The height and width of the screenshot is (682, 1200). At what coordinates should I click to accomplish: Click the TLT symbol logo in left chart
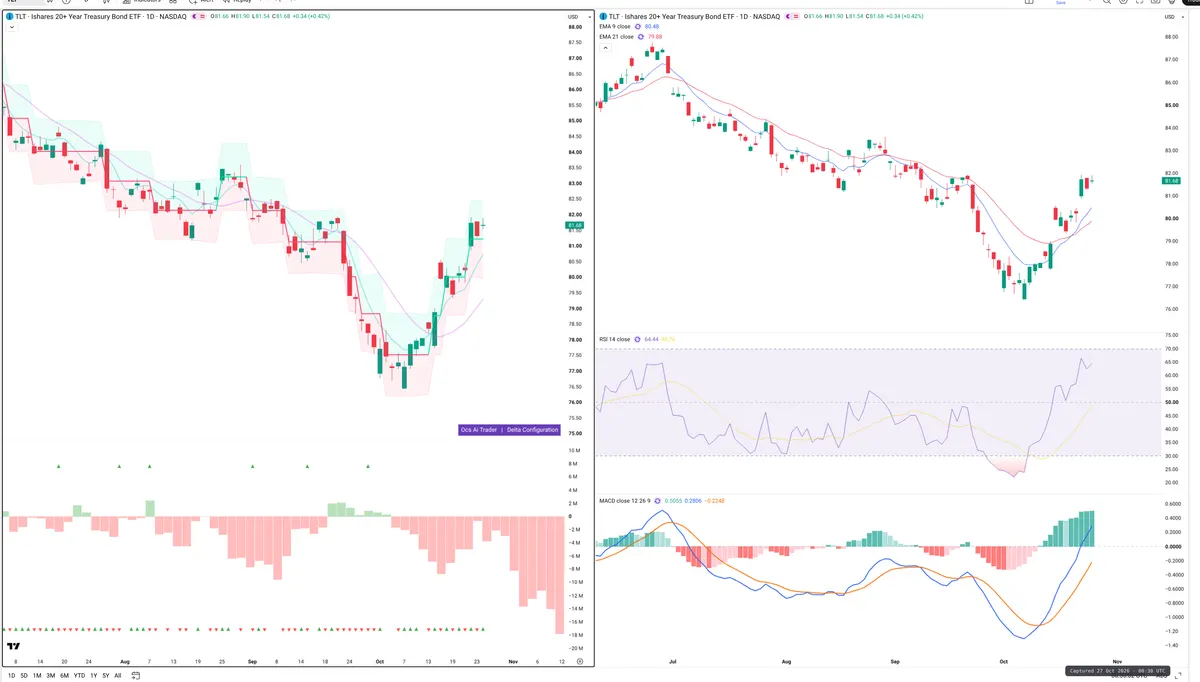pyautogui.click(x=9, y=16)
